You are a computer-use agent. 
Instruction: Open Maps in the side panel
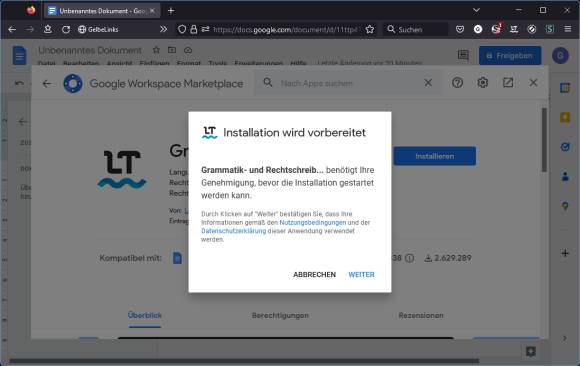click(x=565, y=206)
